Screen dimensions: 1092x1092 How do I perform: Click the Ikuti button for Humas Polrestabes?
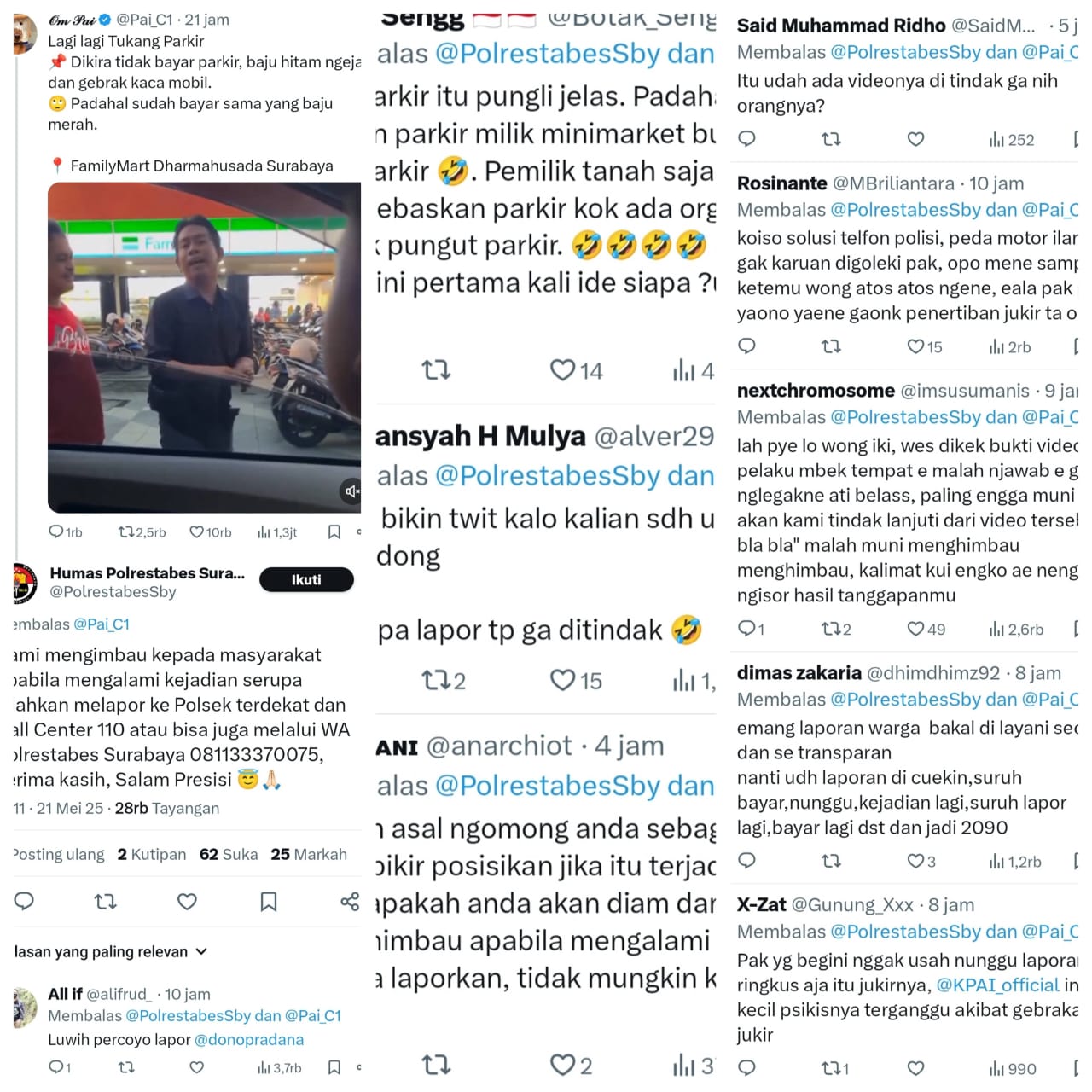click(x=306, y=580)
